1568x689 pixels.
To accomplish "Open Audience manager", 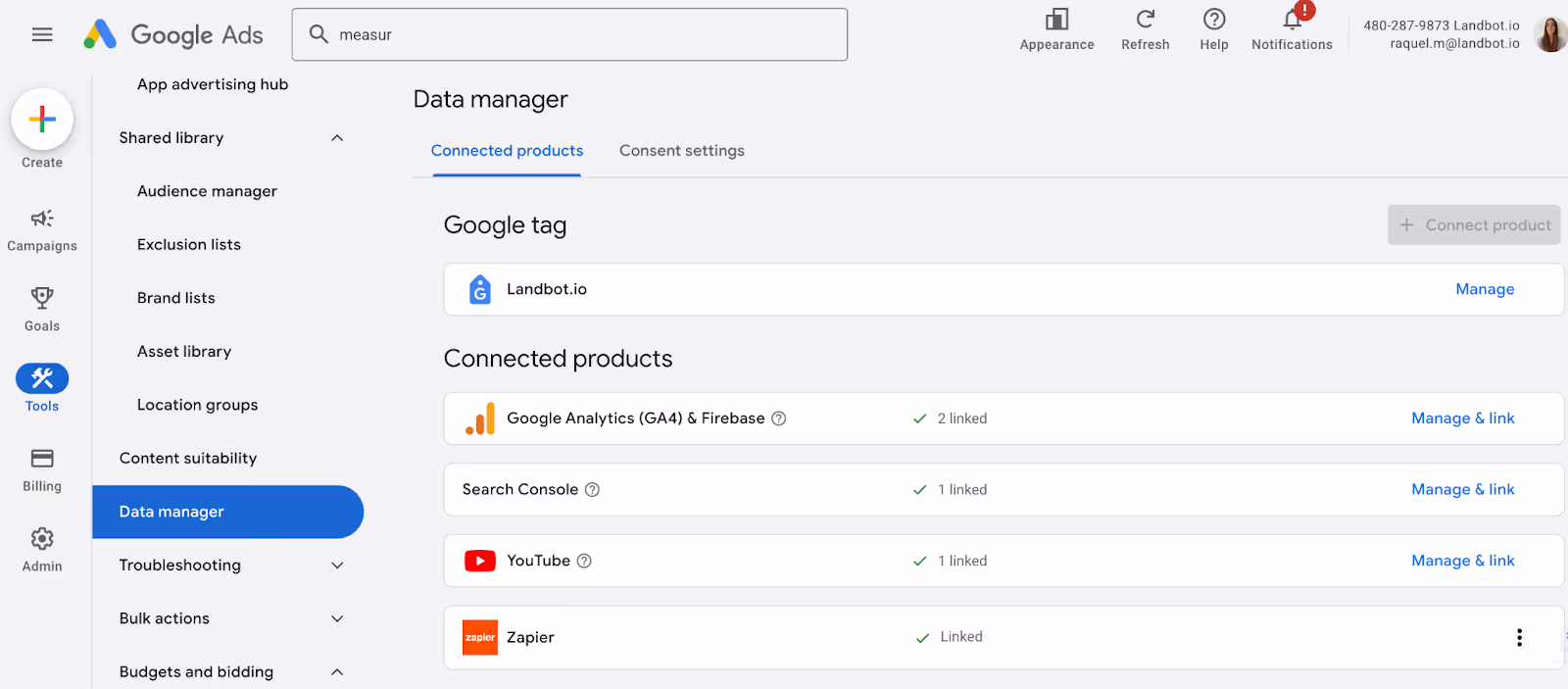I will click(x=207, y=191).
